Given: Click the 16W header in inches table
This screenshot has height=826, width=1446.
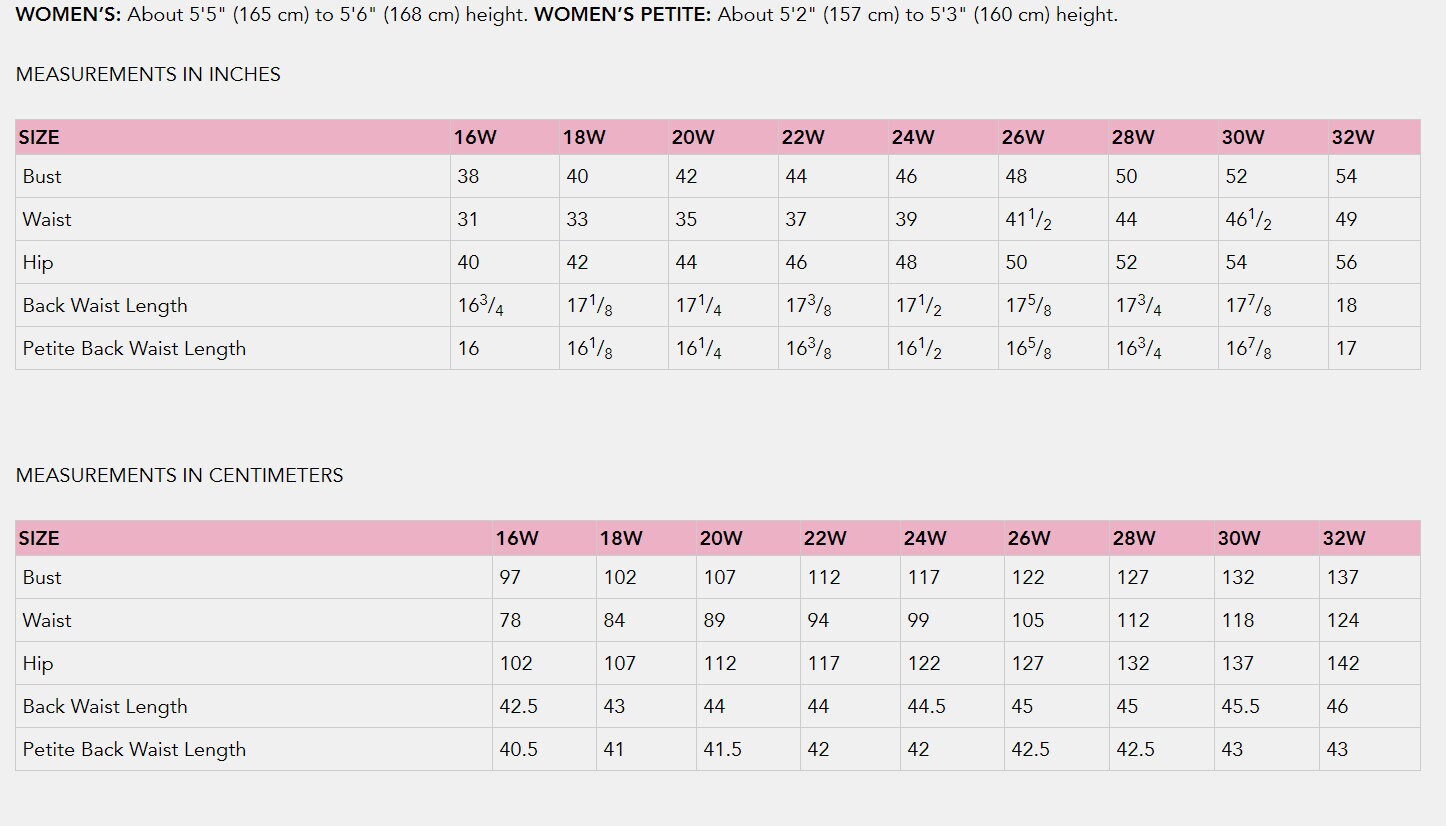Looking at the screenshot, I should [x=475, y=138].
